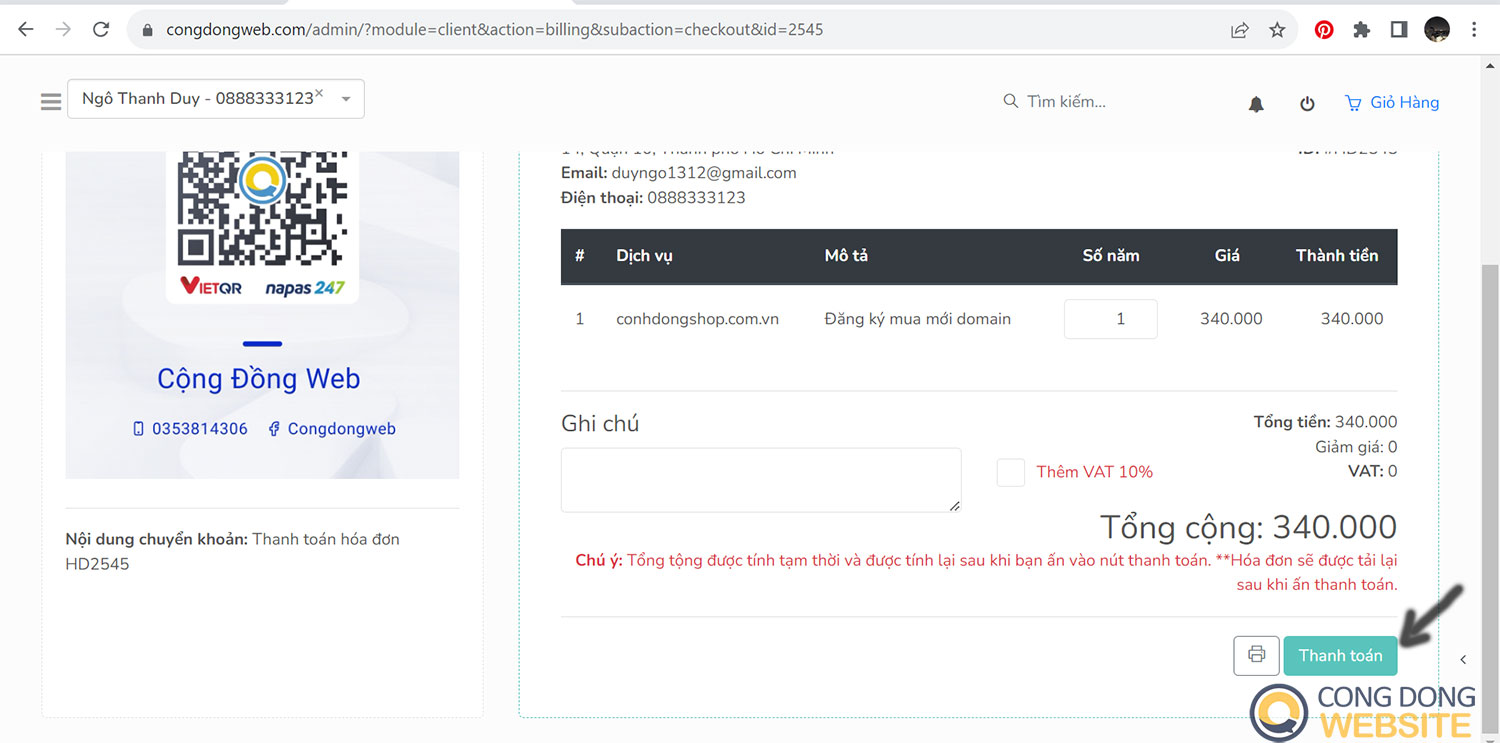The image size is (1500, 743).
Task: Bookmark this page with star icon
Action: point(1277,30)
